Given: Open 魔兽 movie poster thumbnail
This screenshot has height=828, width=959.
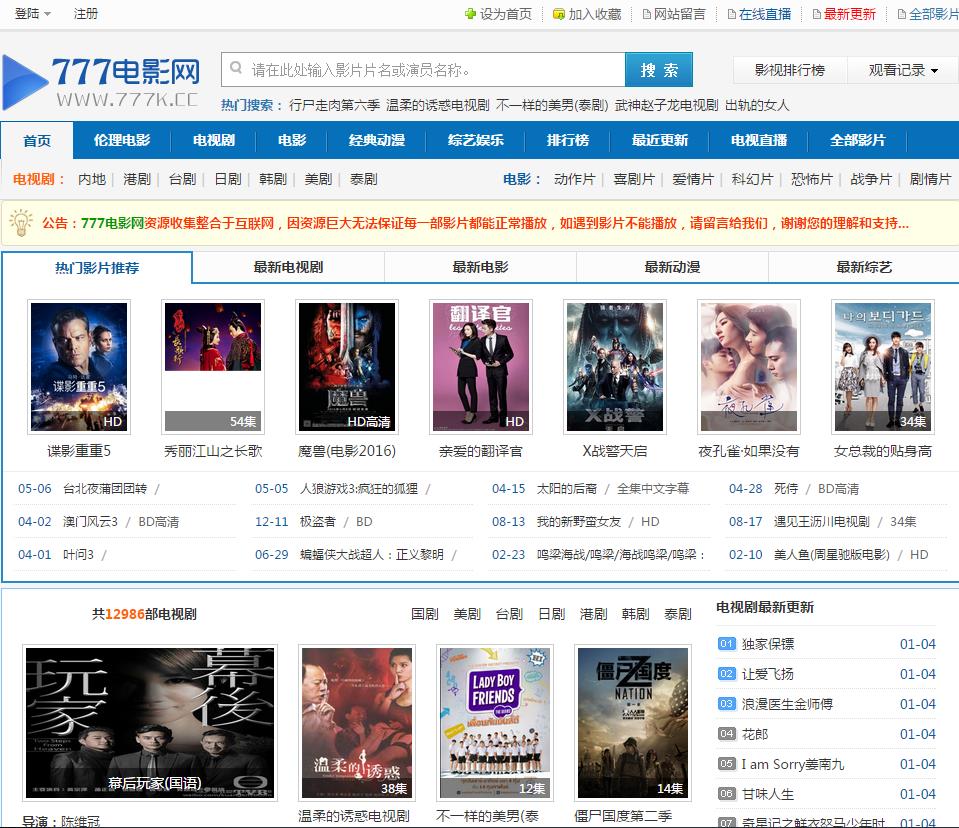Looking at the screenshot, I should point(347,367).
